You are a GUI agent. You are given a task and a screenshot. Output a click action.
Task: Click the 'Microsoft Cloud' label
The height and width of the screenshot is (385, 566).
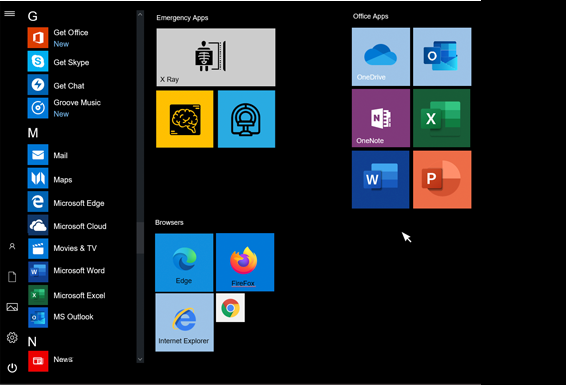click(80, 226)
